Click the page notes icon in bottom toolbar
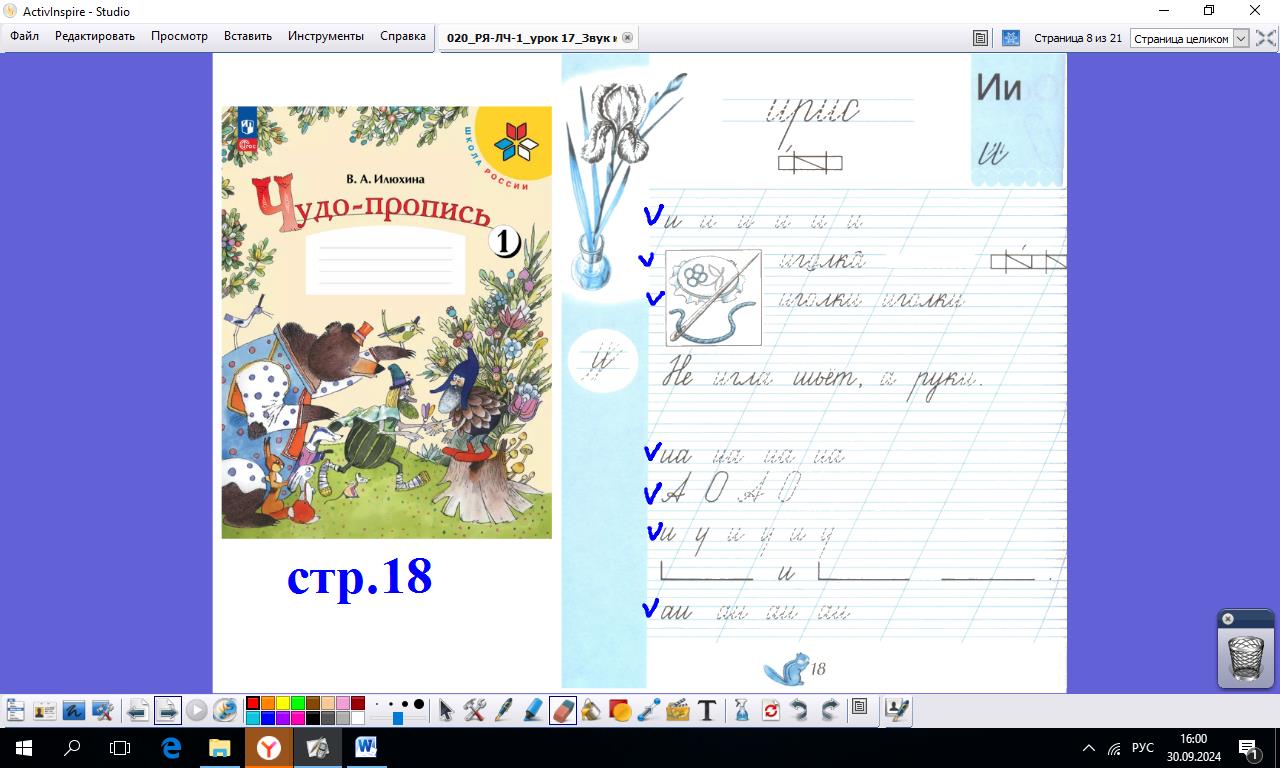Screen dimensions: 1280x768 tap(859, 707)
